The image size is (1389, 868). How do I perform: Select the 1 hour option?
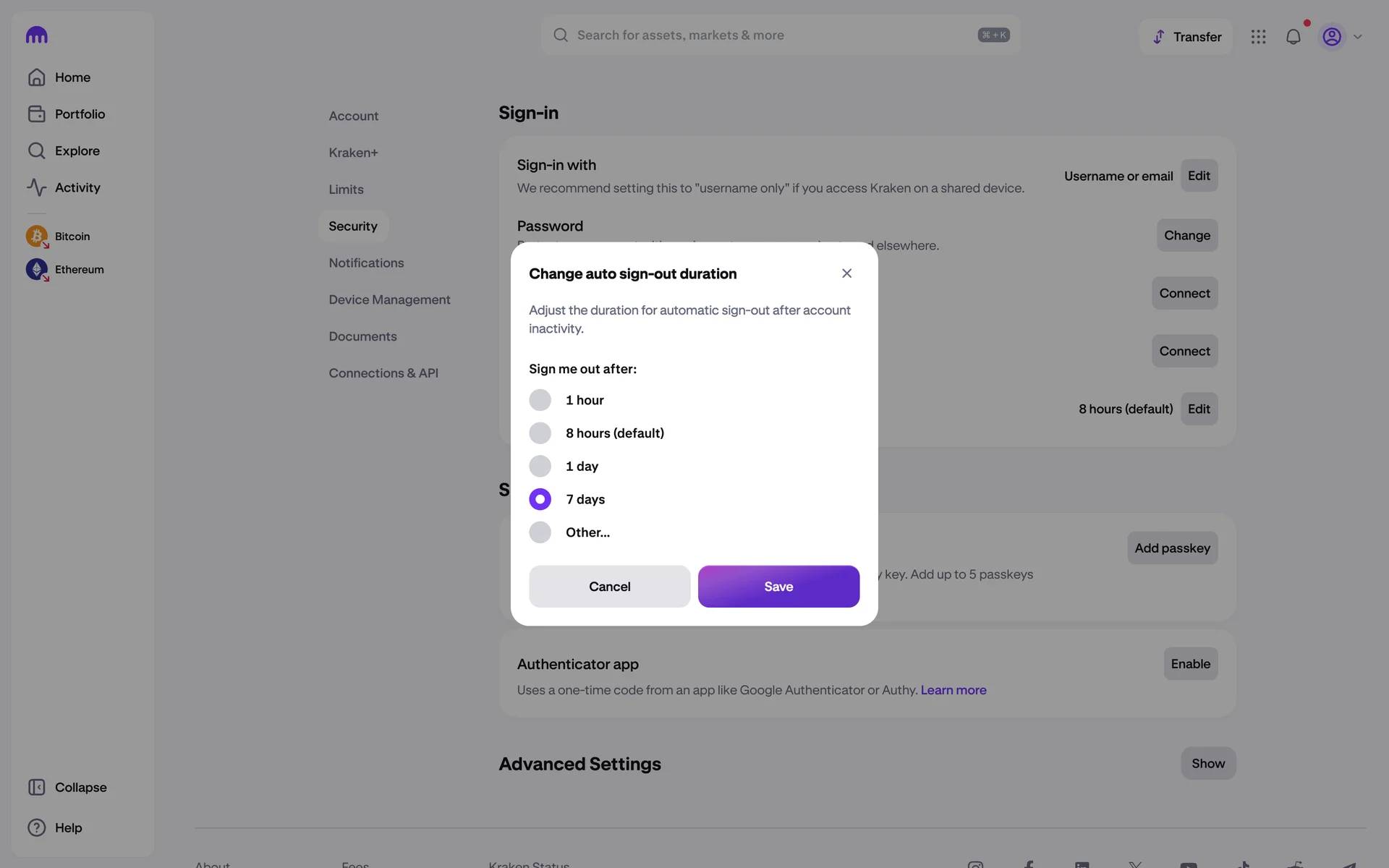[540, 400]
